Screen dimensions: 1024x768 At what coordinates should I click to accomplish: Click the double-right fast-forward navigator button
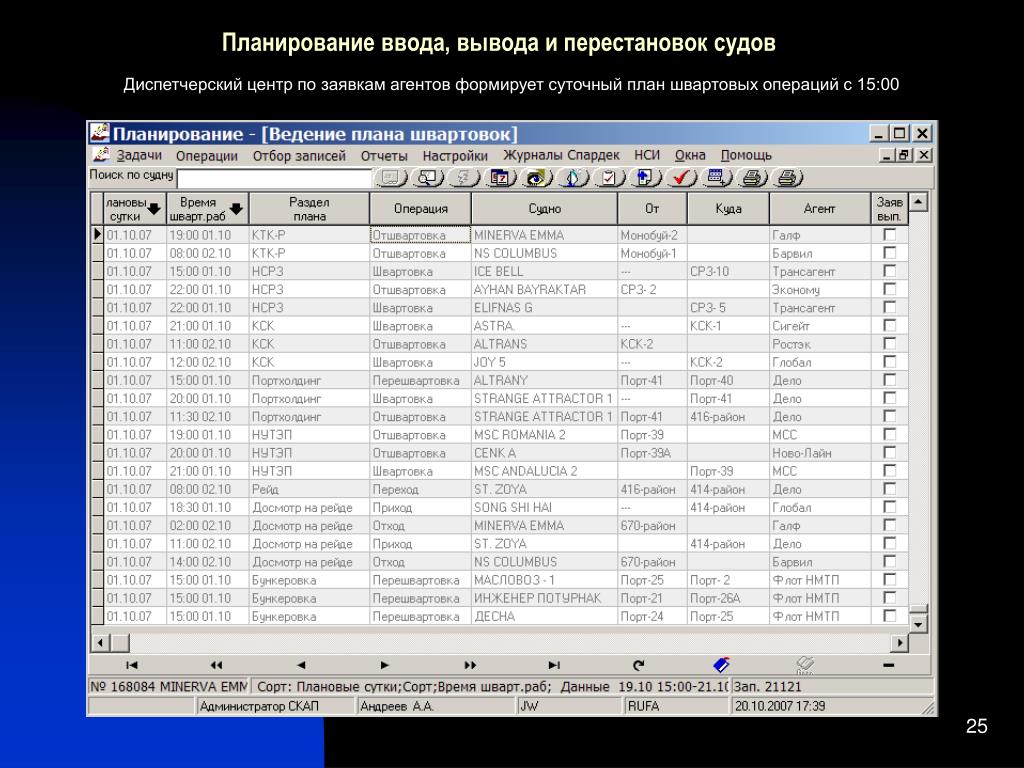tap(470, 665)
